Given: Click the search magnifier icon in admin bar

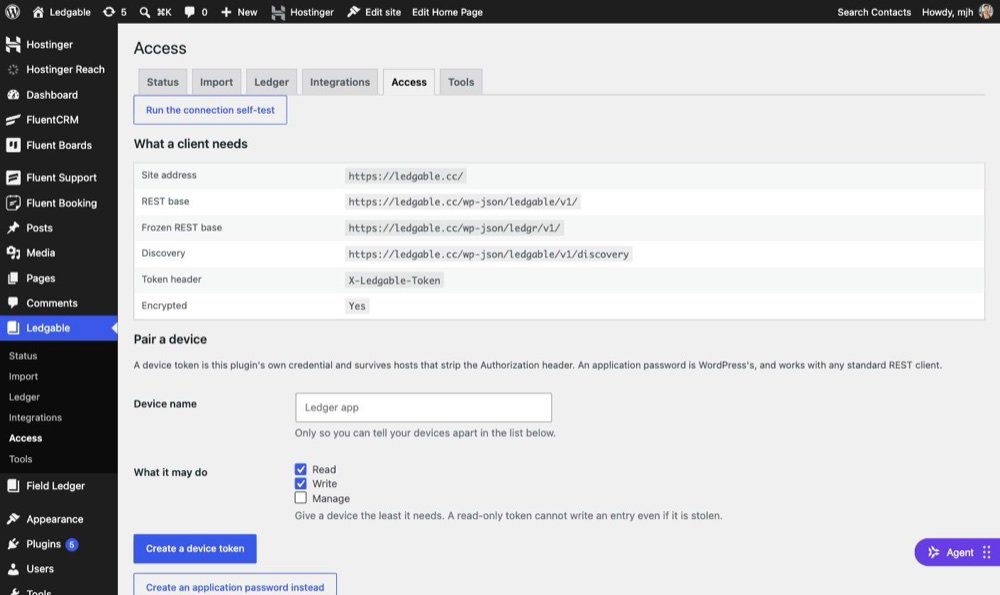Looking at the screenshot, I should [145, 11].
